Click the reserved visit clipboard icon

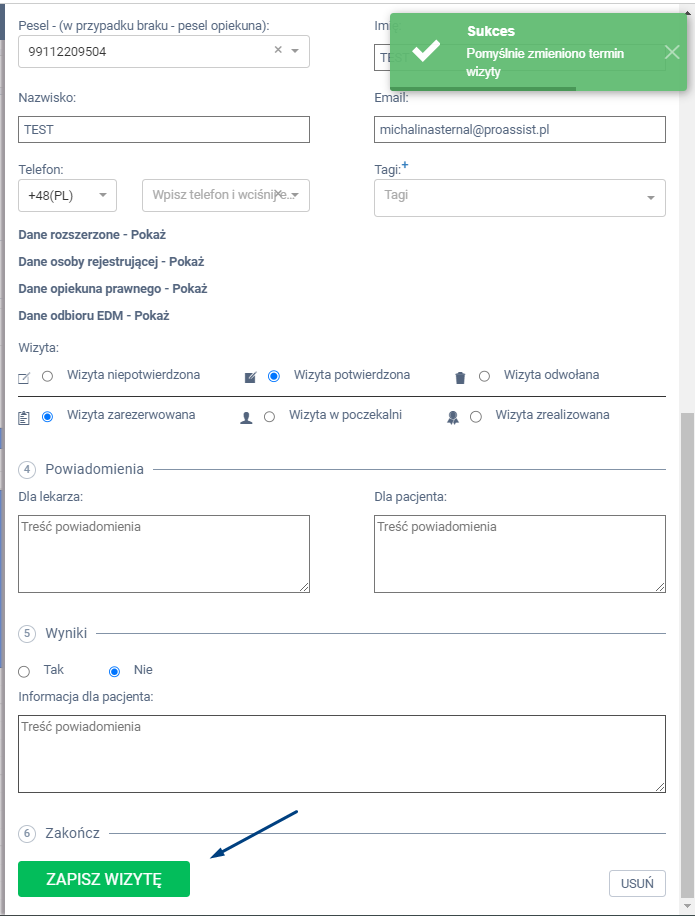tap(25, 417)
